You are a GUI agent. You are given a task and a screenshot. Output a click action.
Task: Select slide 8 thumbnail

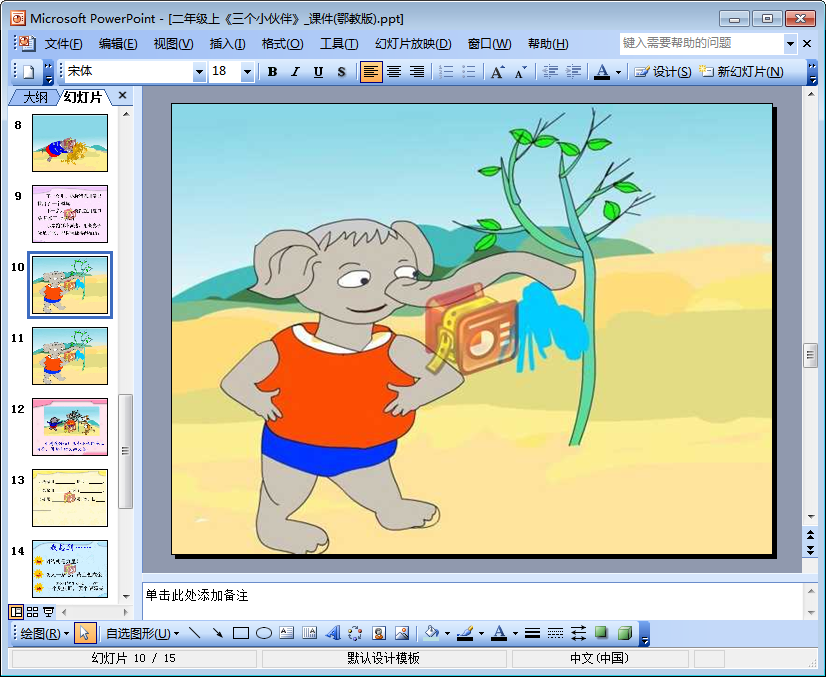pos(70,143)
